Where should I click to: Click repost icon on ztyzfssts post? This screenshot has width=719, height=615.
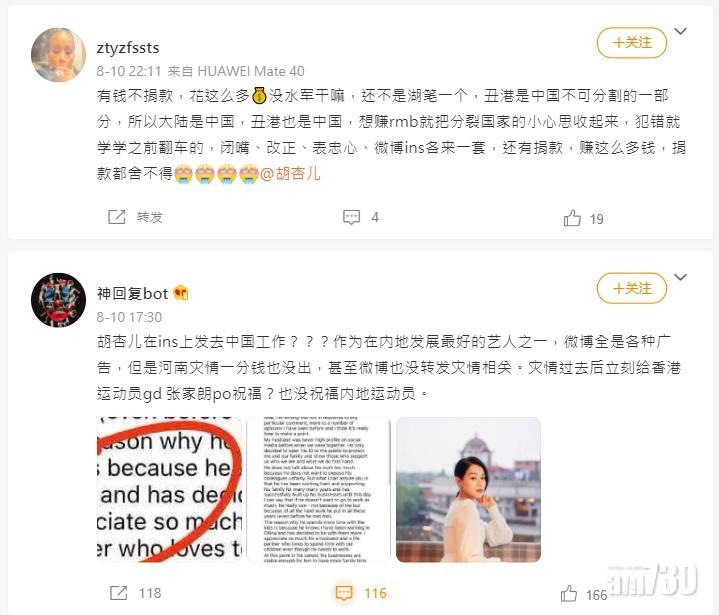click(116, 217)
